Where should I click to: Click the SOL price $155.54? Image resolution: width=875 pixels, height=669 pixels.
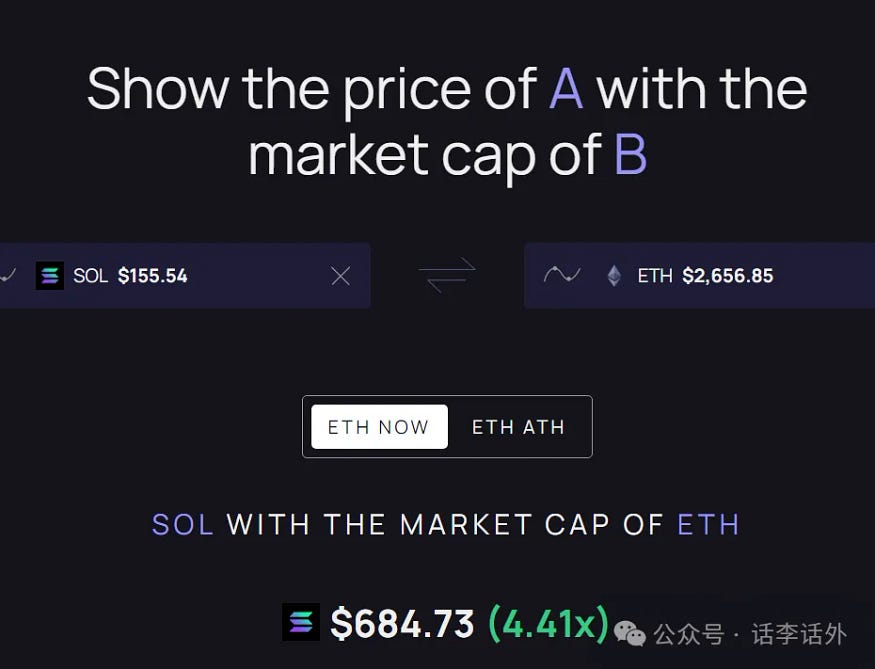click(x=152, y=276)
